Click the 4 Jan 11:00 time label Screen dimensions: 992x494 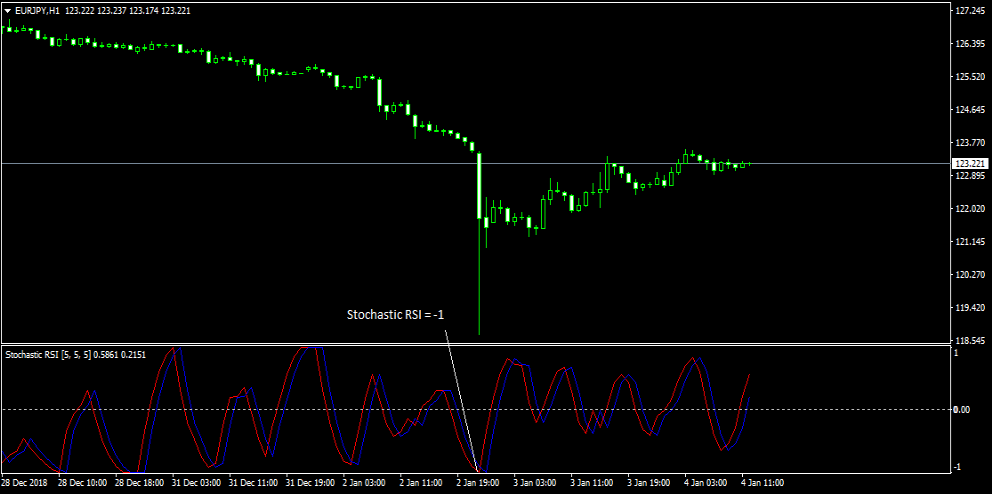[762, 482]
